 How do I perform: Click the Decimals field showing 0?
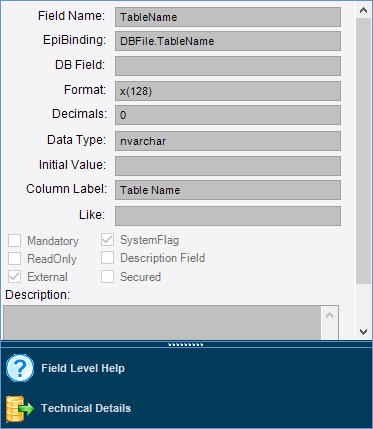(228, 115)
